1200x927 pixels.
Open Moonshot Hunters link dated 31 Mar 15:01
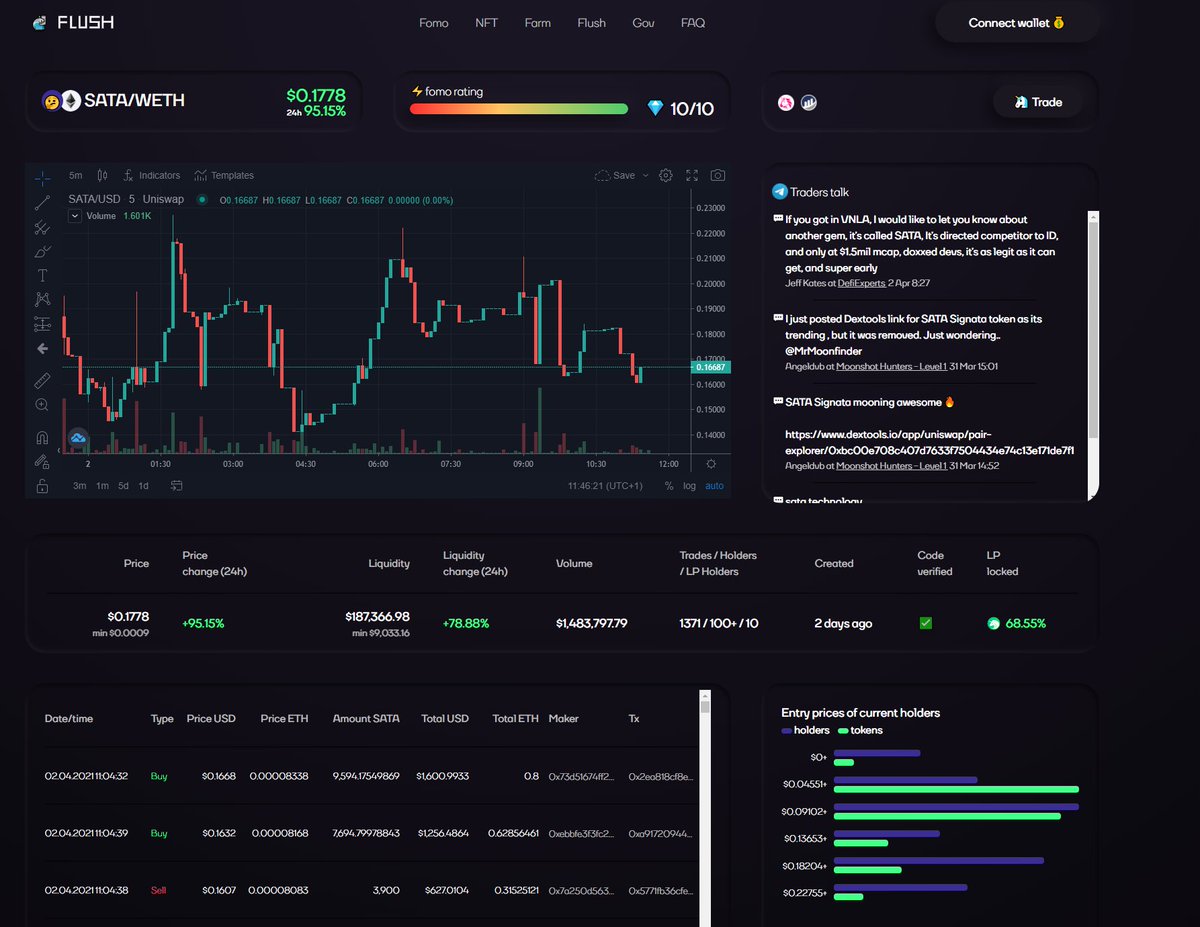point(891,366)
